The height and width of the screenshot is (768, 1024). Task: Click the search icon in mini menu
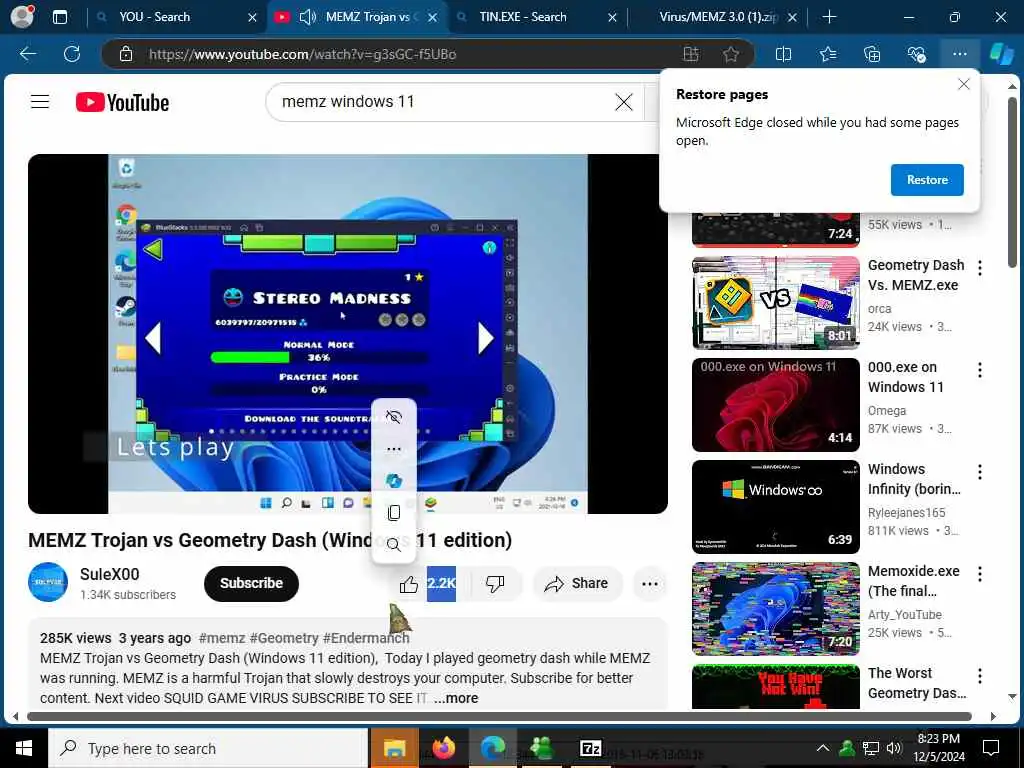coord(394,545)
